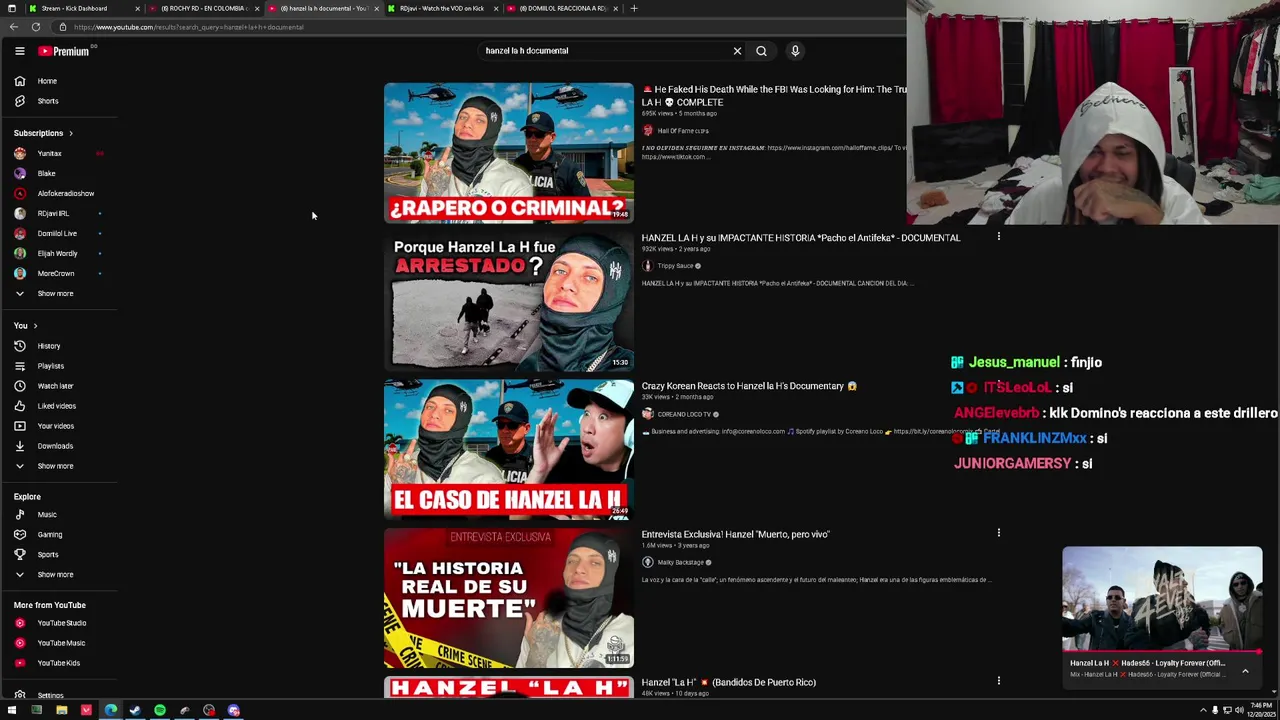Open YouTube Kids link

[58, 663]
